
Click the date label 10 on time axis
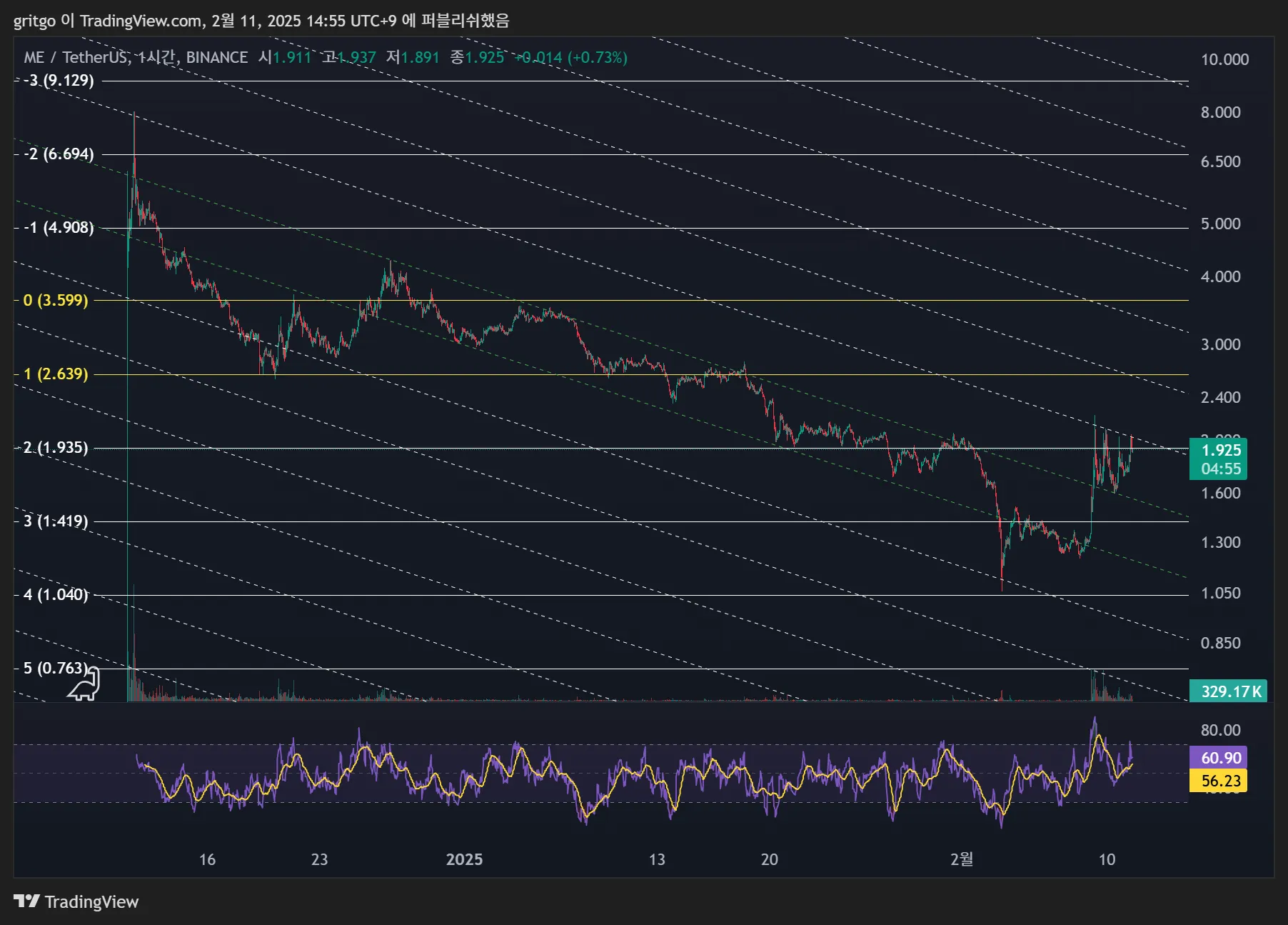click(1107, 859)
